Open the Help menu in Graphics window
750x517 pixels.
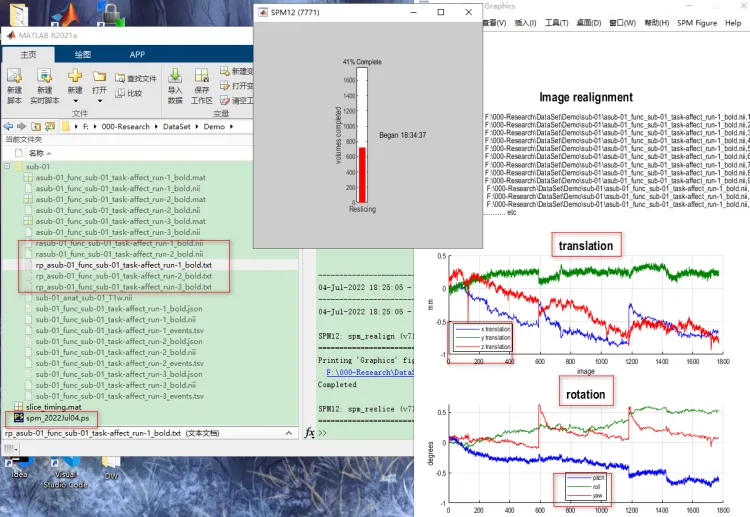coord(733,23)
